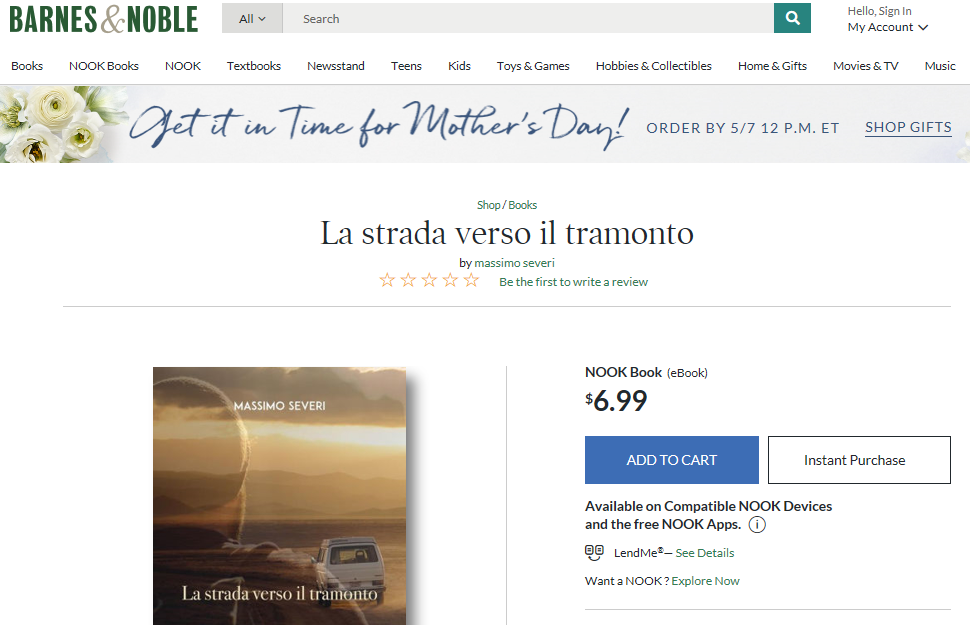Click the LendMe faces icon

pos(594,552)
